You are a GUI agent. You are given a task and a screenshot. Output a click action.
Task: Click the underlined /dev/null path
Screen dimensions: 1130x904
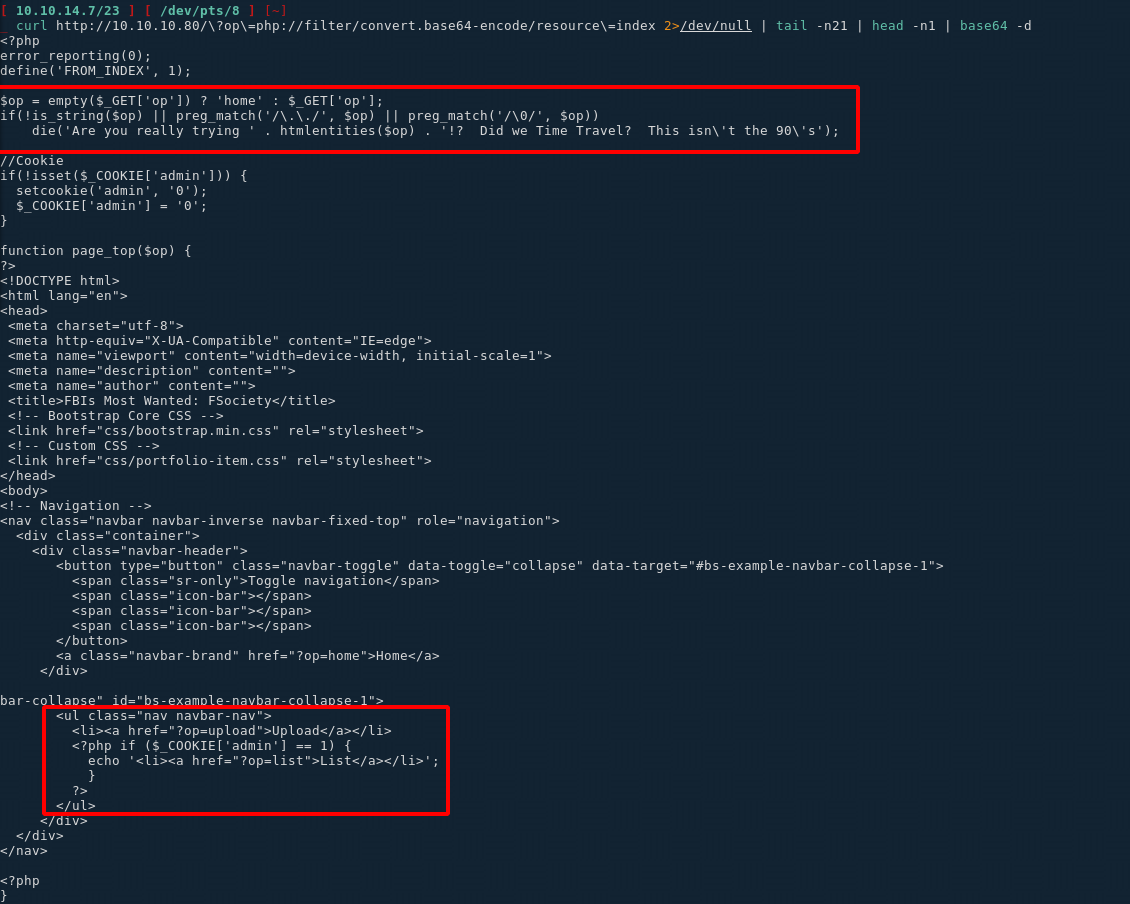pyautogui.click(x=716, y=26)
